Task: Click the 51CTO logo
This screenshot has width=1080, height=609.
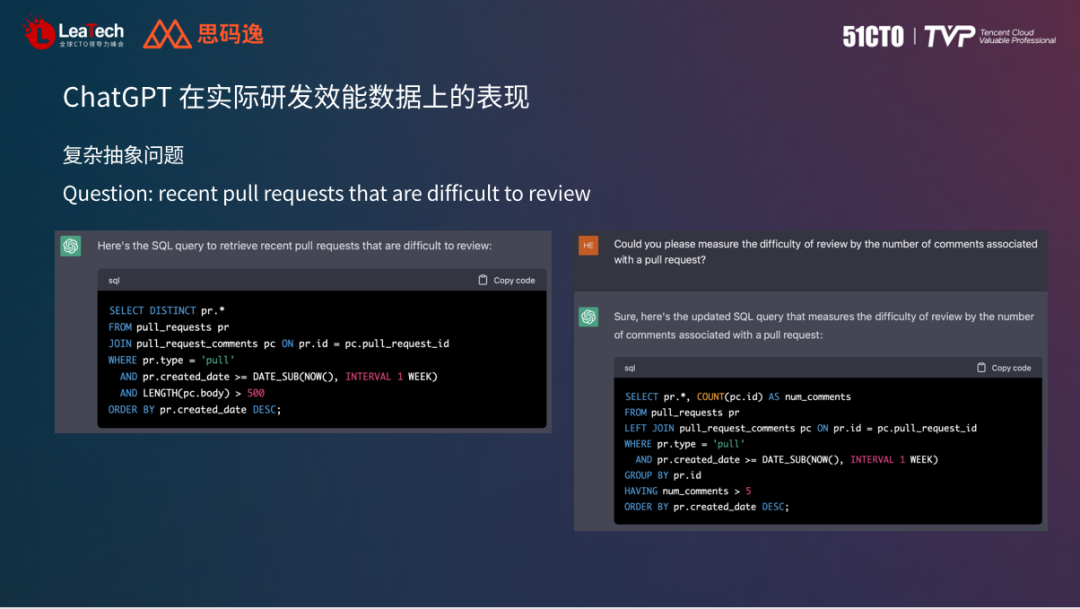Action: pos(872,37)
